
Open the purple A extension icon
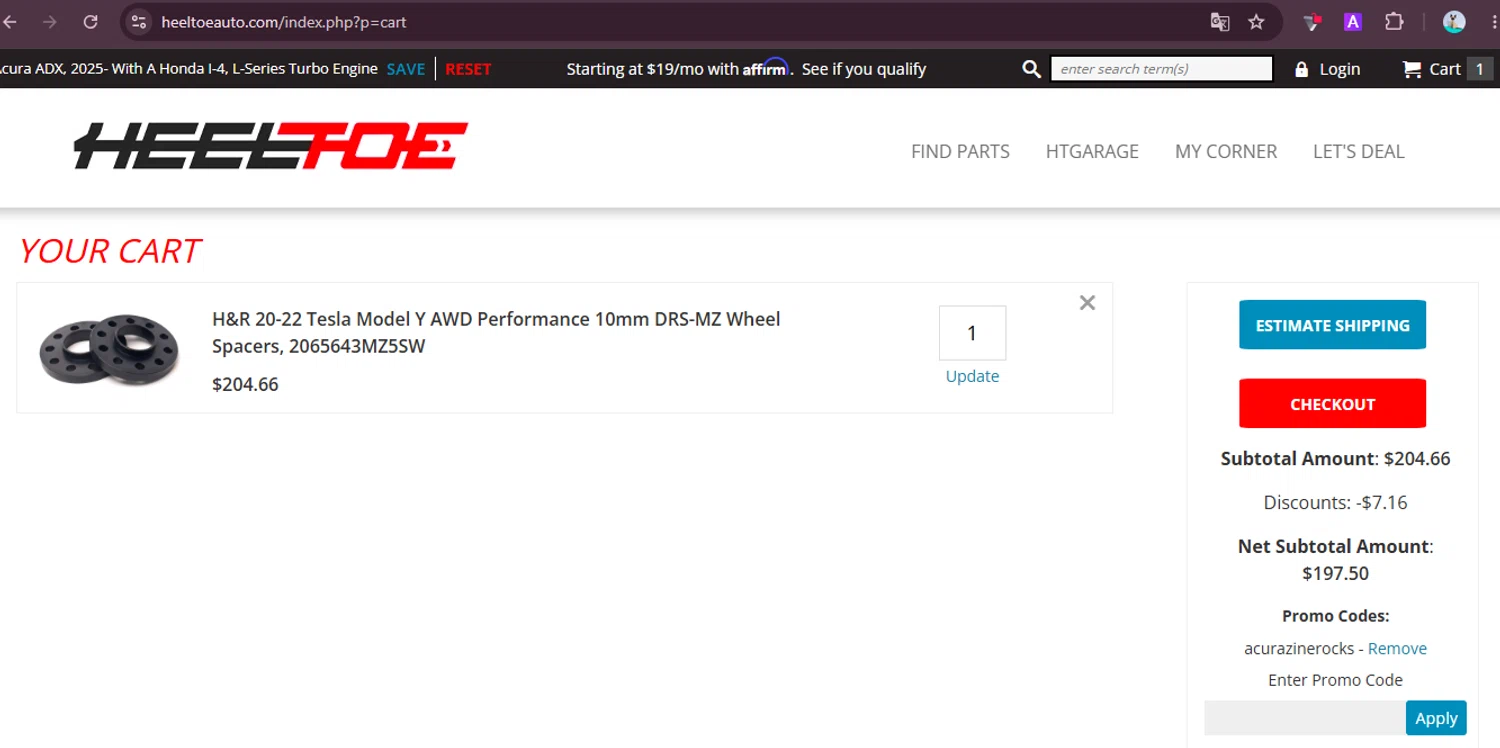[1353, 22]
